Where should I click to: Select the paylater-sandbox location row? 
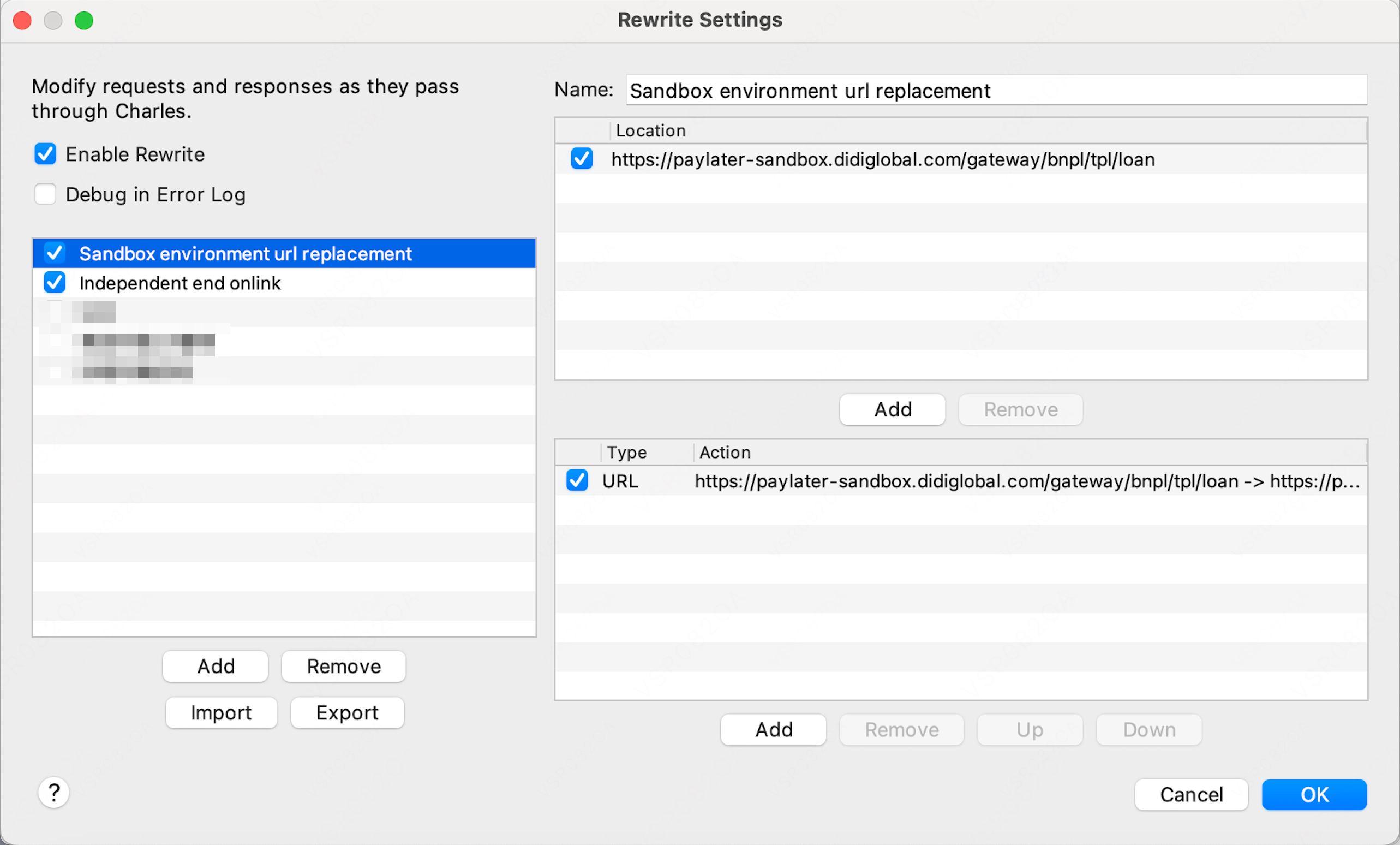click(961, 159)
